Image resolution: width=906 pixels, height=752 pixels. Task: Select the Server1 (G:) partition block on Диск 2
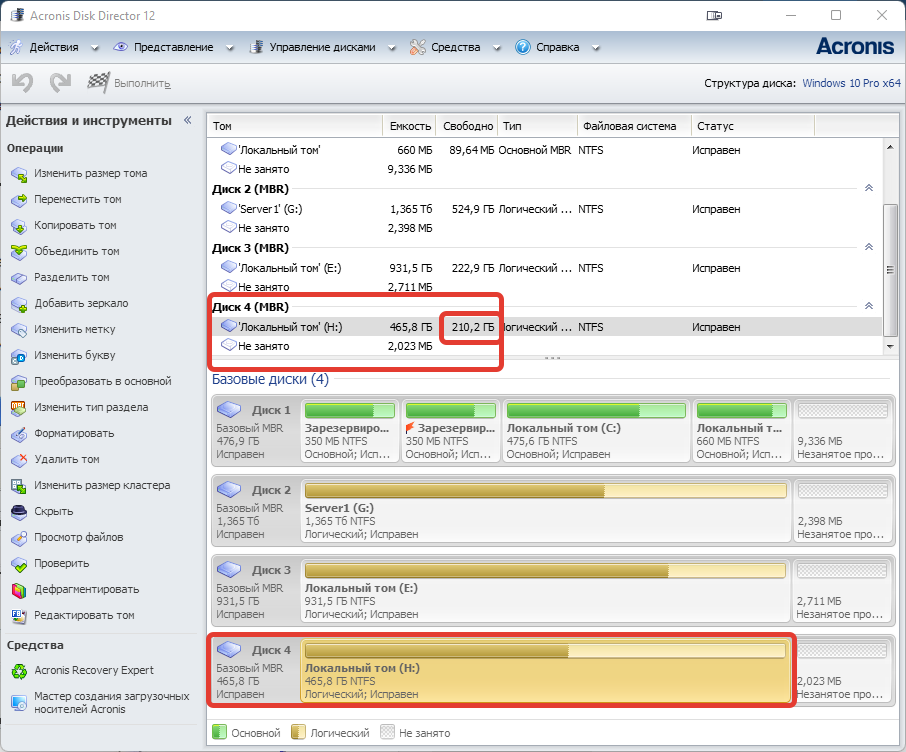click(545, 510)
